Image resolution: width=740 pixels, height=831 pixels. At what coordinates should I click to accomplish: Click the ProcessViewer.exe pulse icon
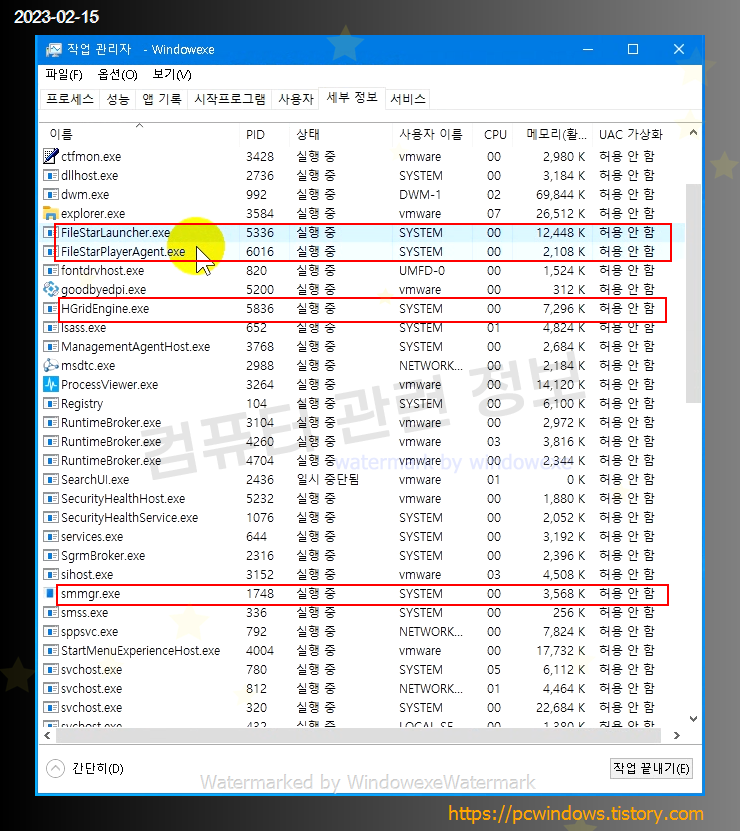point(50,384)
